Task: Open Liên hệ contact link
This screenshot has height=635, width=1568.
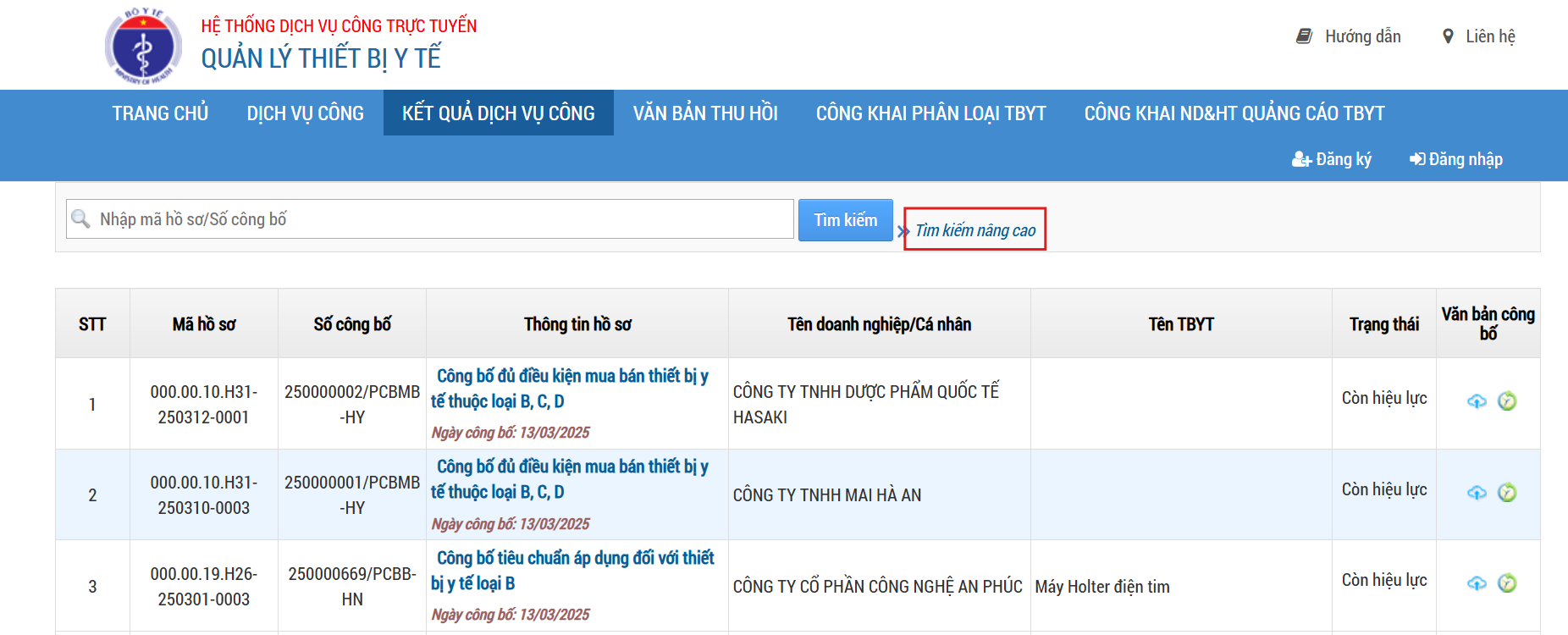Action: [1489, 36]
